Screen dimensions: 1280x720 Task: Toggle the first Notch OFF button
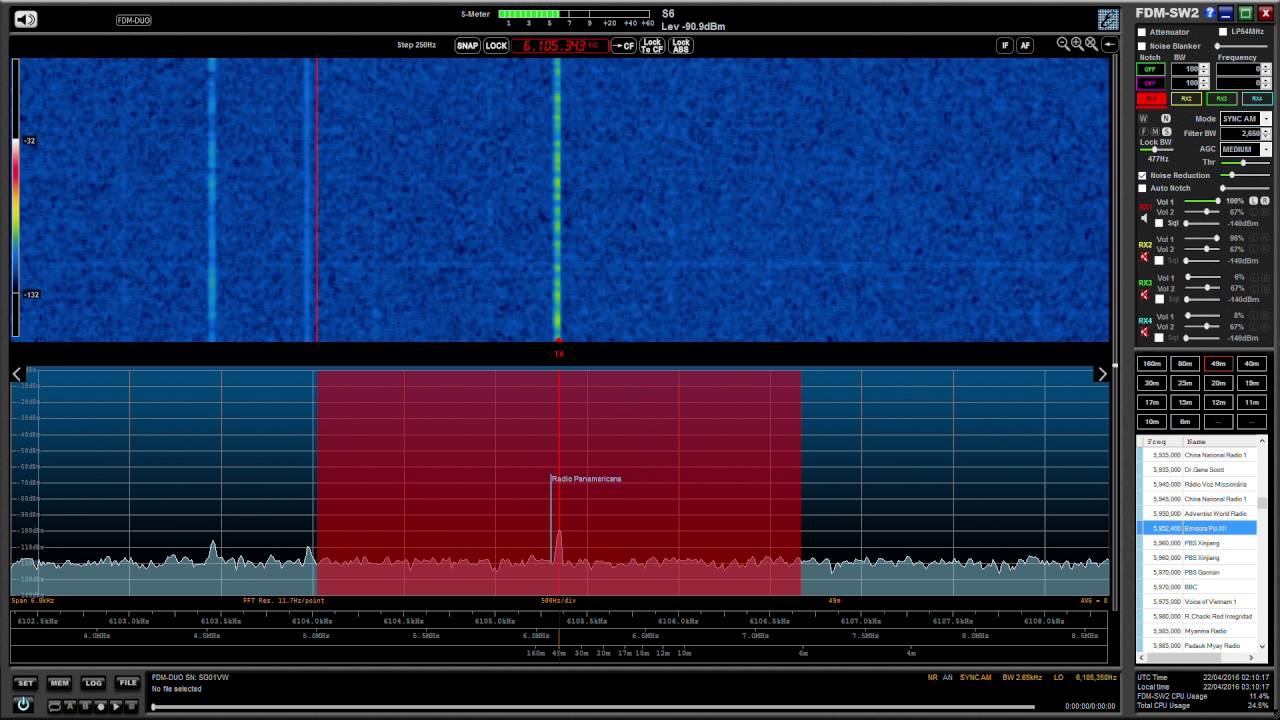point(1151,69)
